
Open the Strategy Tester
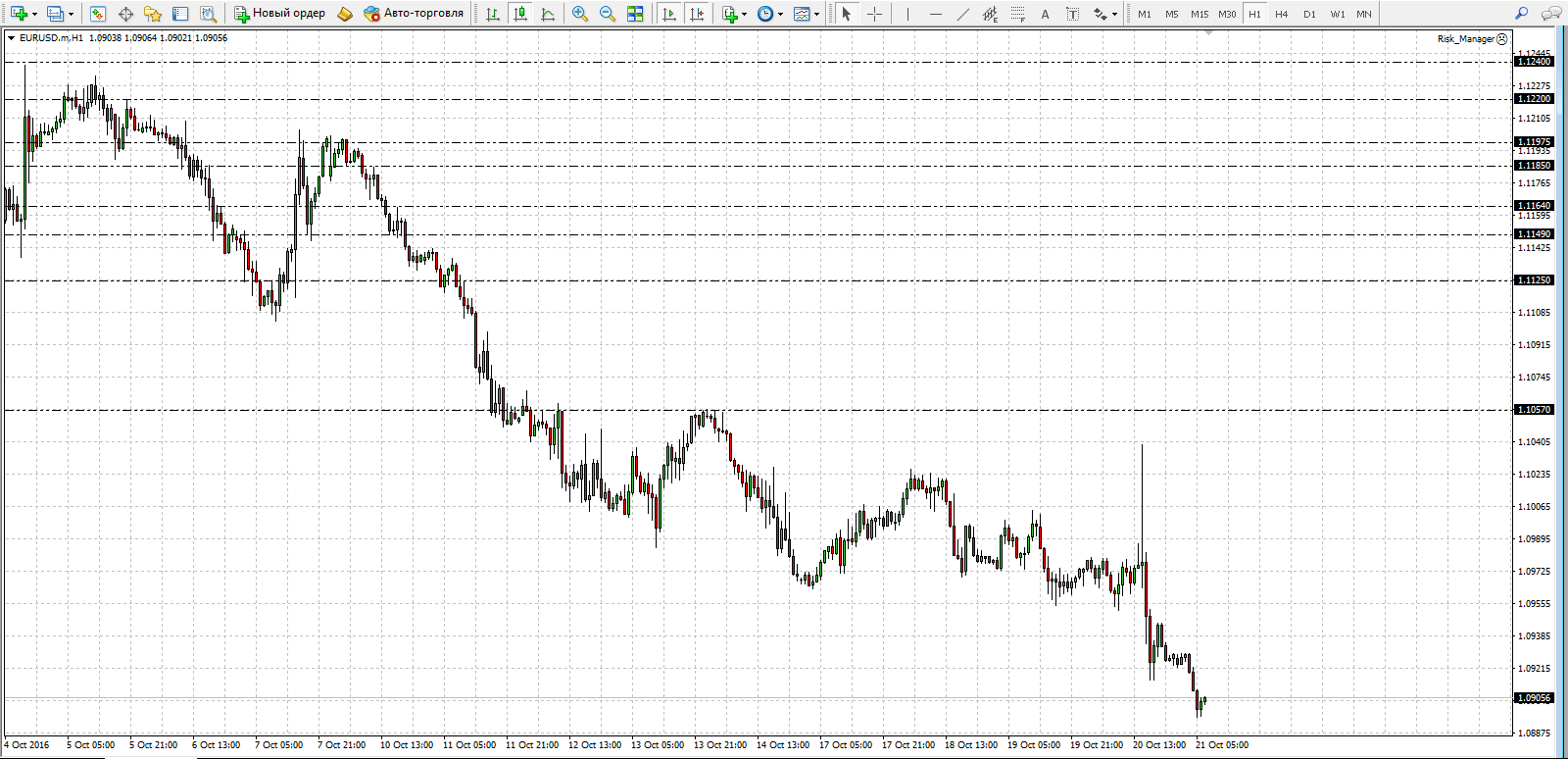(208, 14)
